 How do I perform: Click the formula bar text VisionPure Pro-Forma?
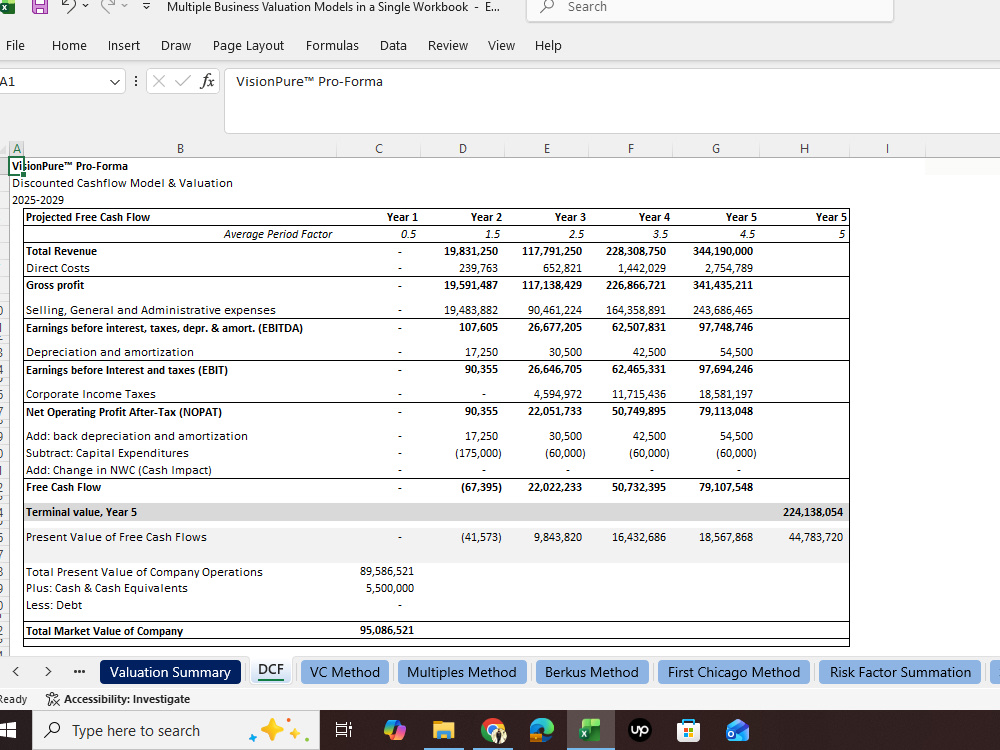pyautogui.click(x=309, y=82)
